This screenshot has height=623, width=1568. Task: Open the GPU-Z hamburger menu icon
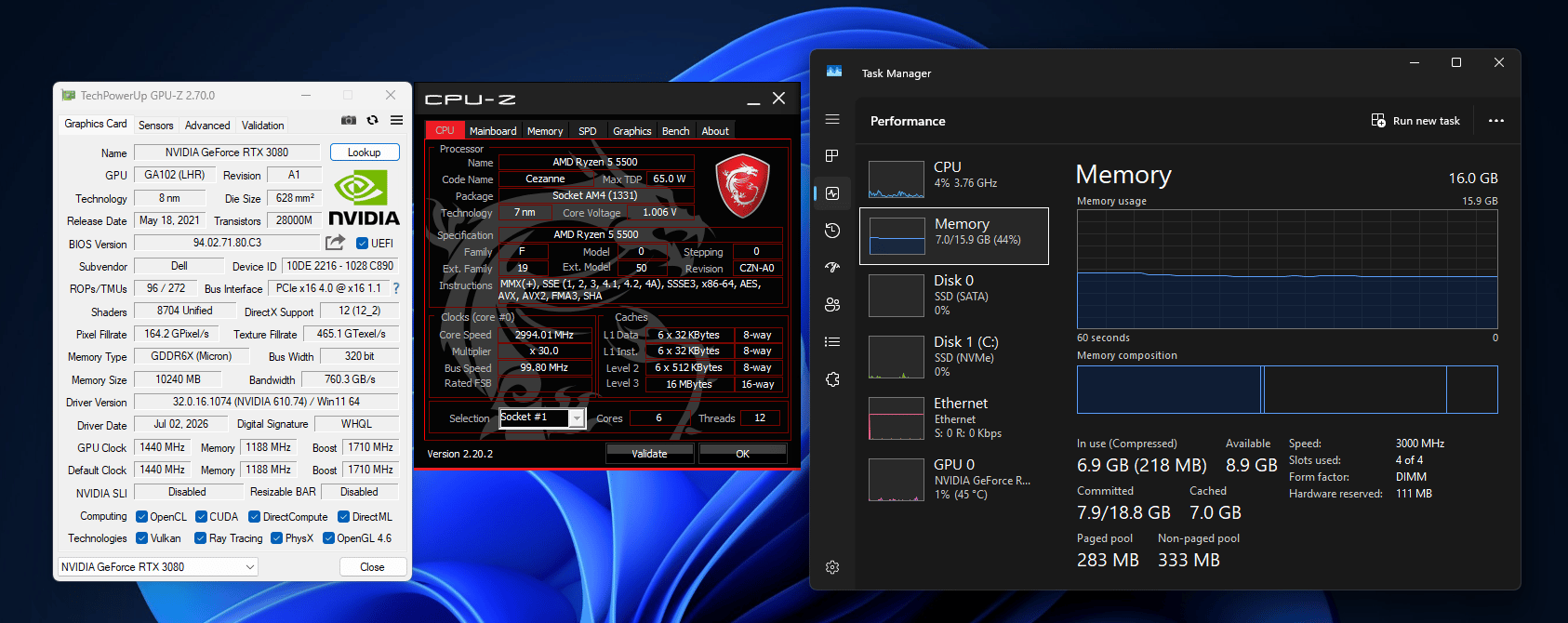397,120
